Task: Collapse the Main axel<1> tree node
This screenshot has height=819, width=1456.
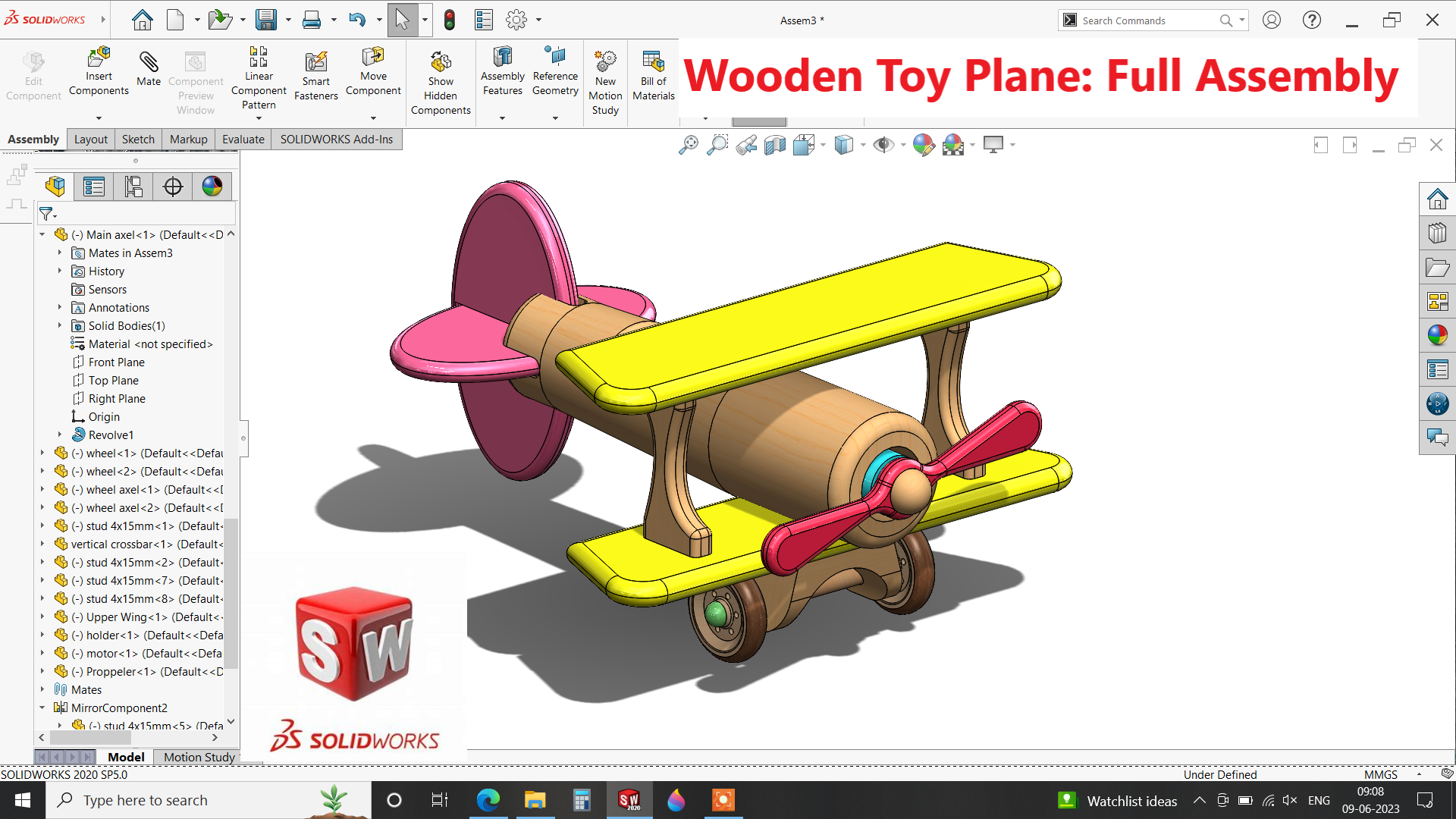Action: point(42,234)
